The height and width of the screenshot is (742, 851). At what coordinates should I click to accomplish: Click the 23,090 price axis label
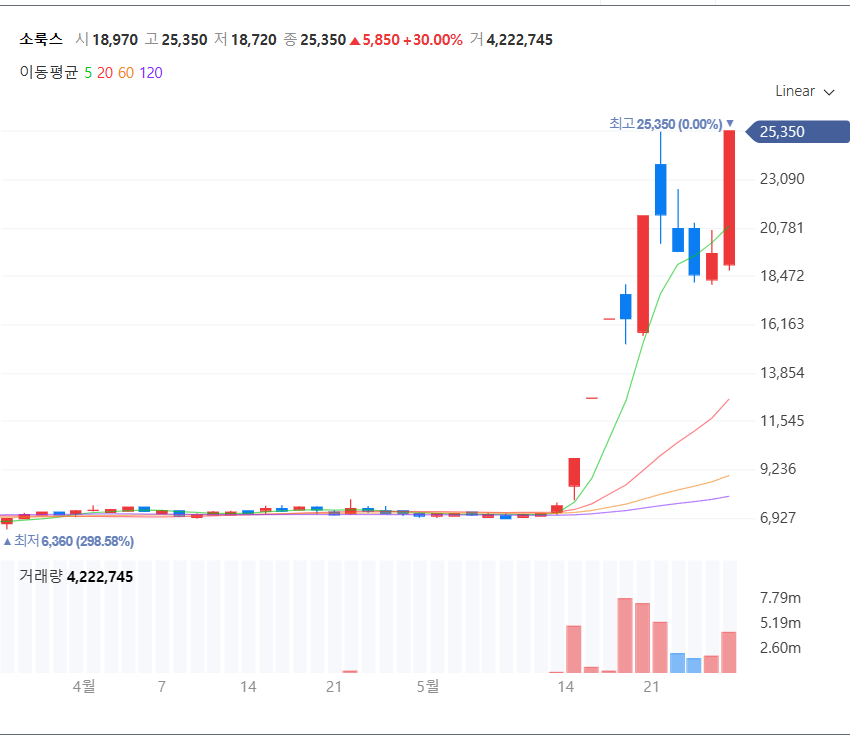pyautogui.click(x=782, y=179)
